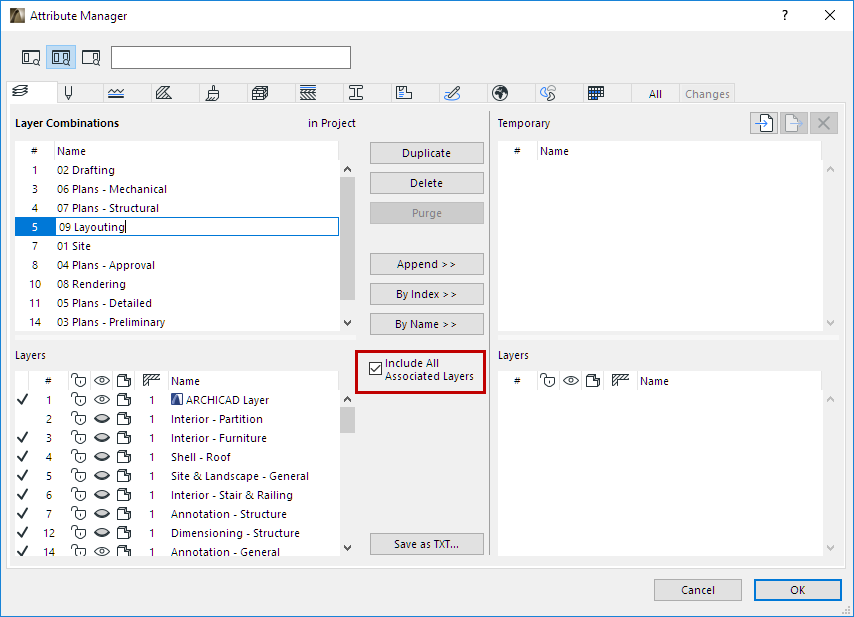Viewport: 854px width, 617px height.
Task: Click the By Name >> button
Action: point(426,324)
